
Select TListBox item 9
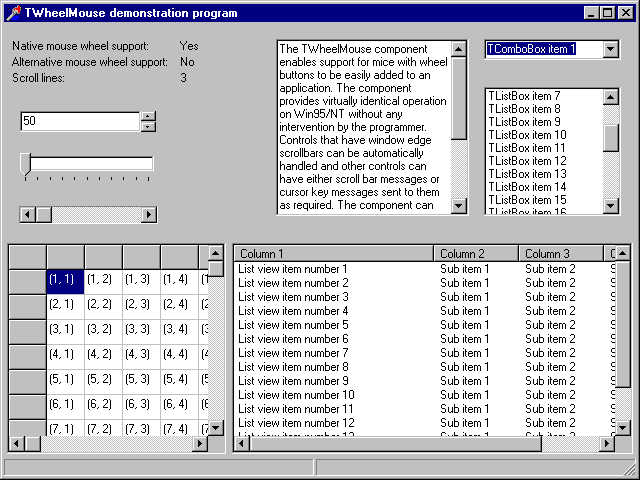pyautogui.click(x=544, y=122)
